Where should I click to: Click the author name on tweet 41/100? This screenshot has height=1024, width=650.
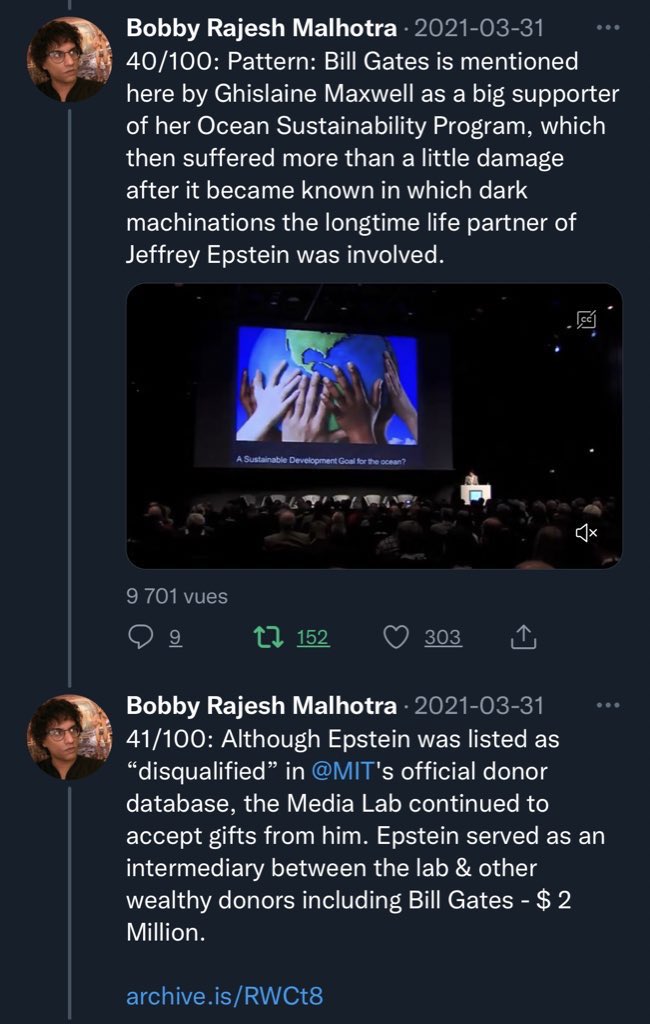pos(261,706)
